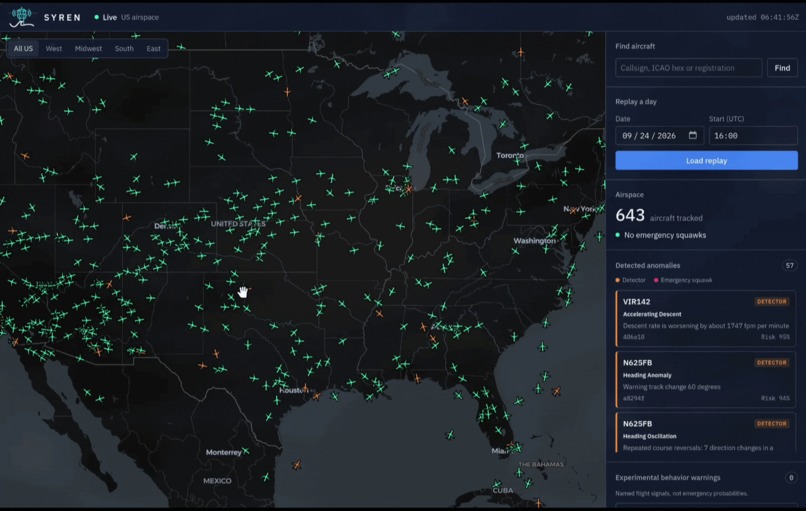Viewport: 806px width, 511px height.
Task: Click the Toronto map label
Action: (509, 155)
